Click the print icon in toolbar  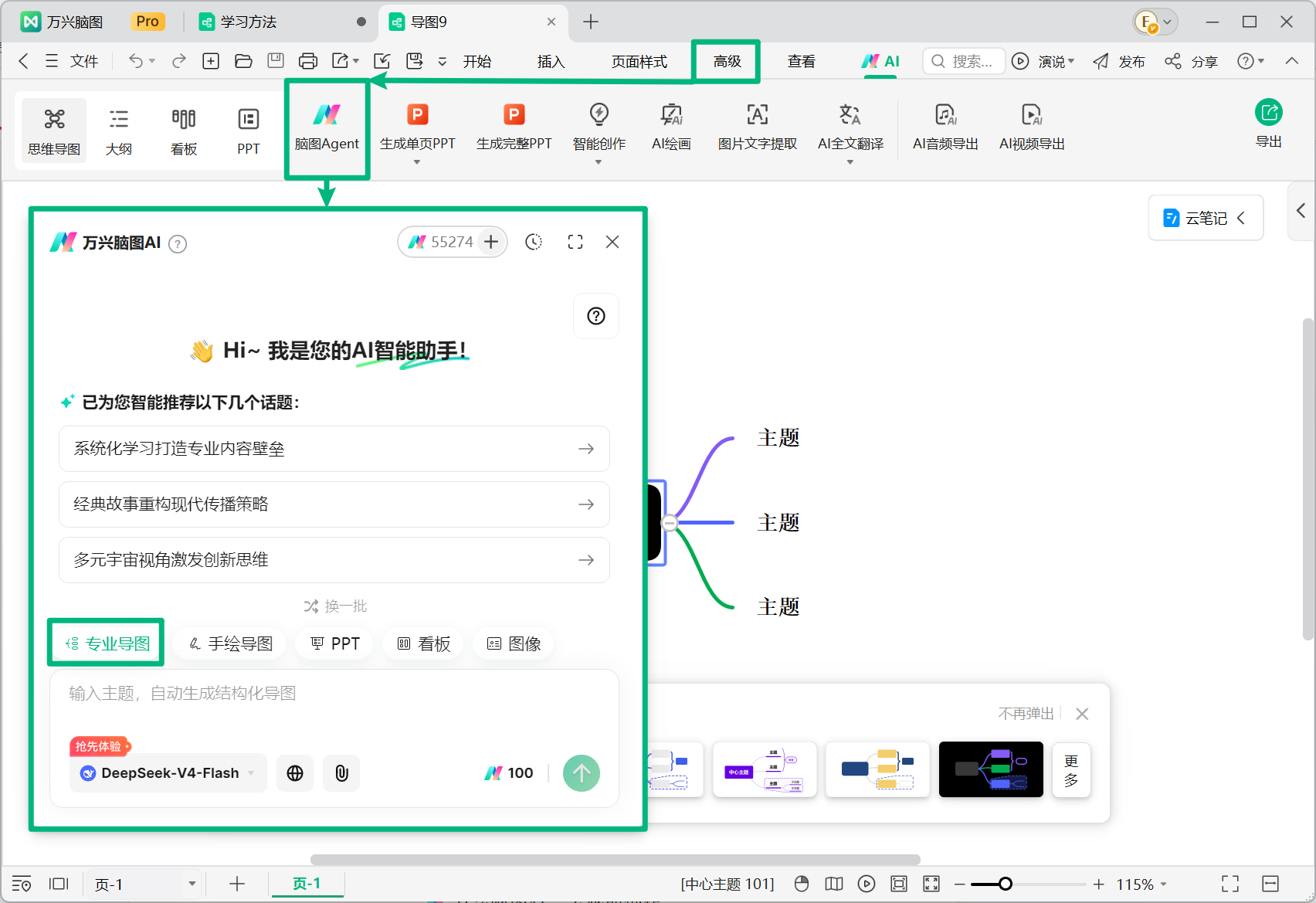pyautogui.click(x=307, y=61)
